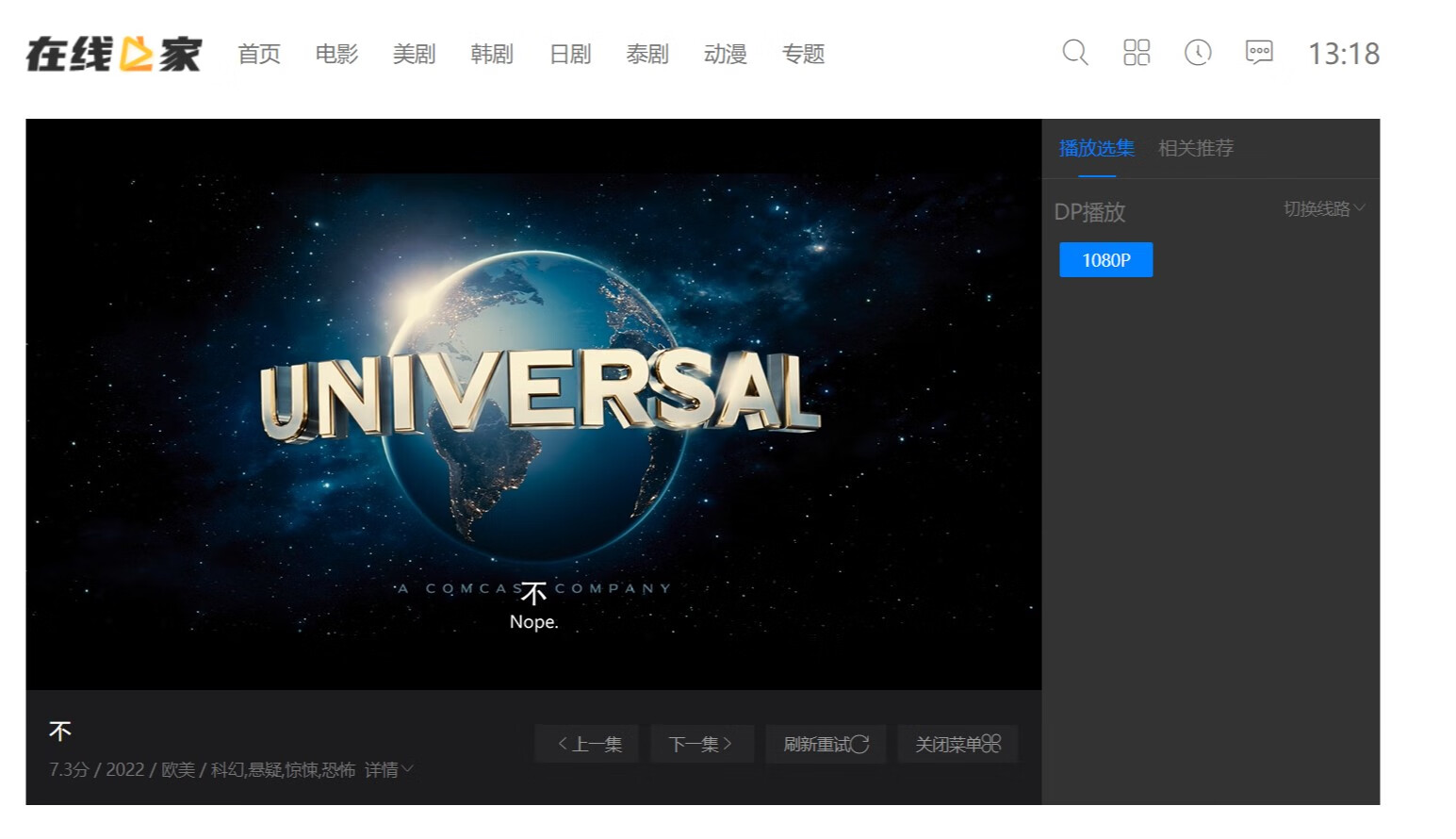Click the 13:18 time display

coord(1343,54)
